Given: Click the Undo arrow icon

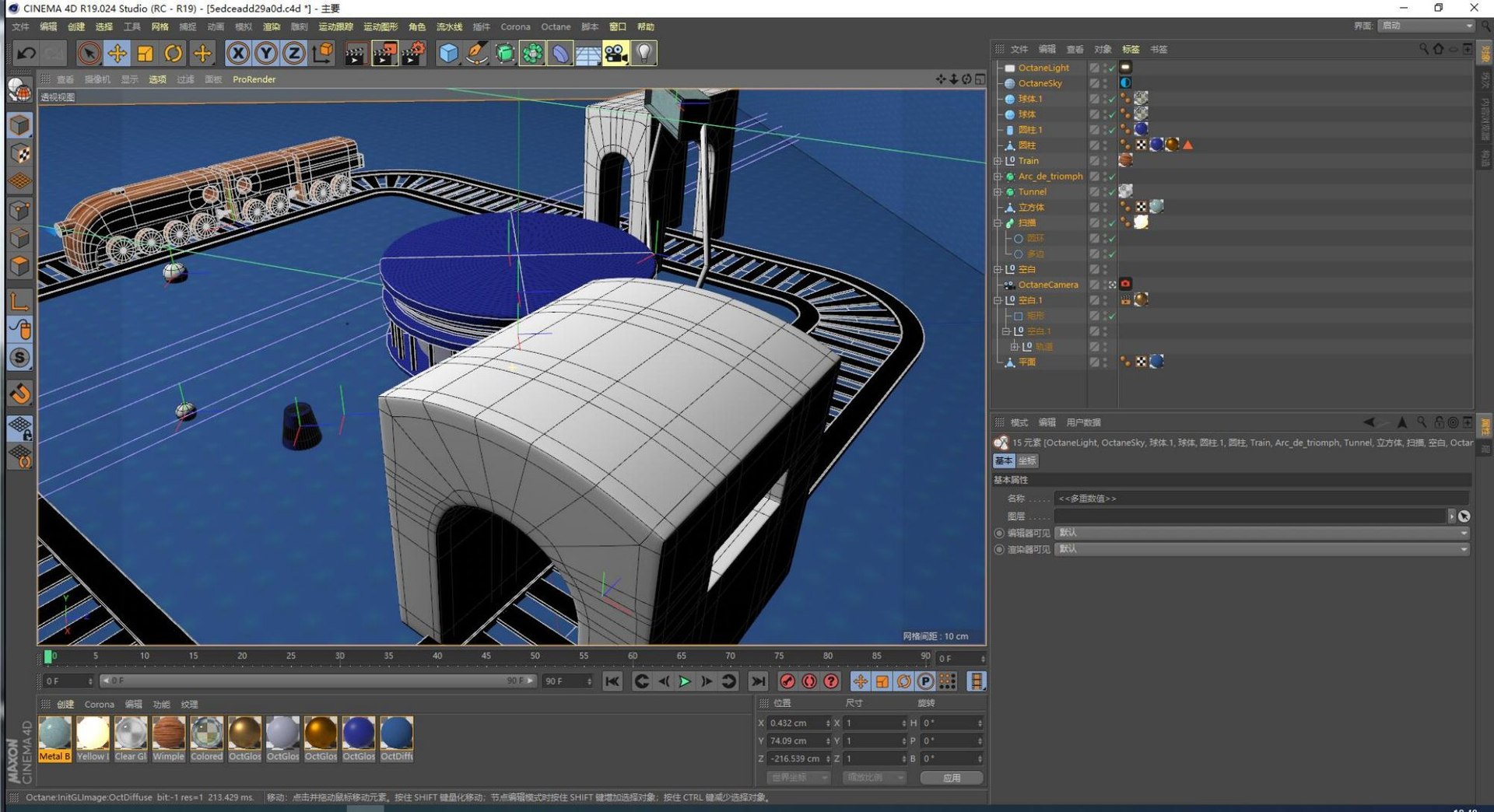Looking at the screenshot, I should point(26,53).
